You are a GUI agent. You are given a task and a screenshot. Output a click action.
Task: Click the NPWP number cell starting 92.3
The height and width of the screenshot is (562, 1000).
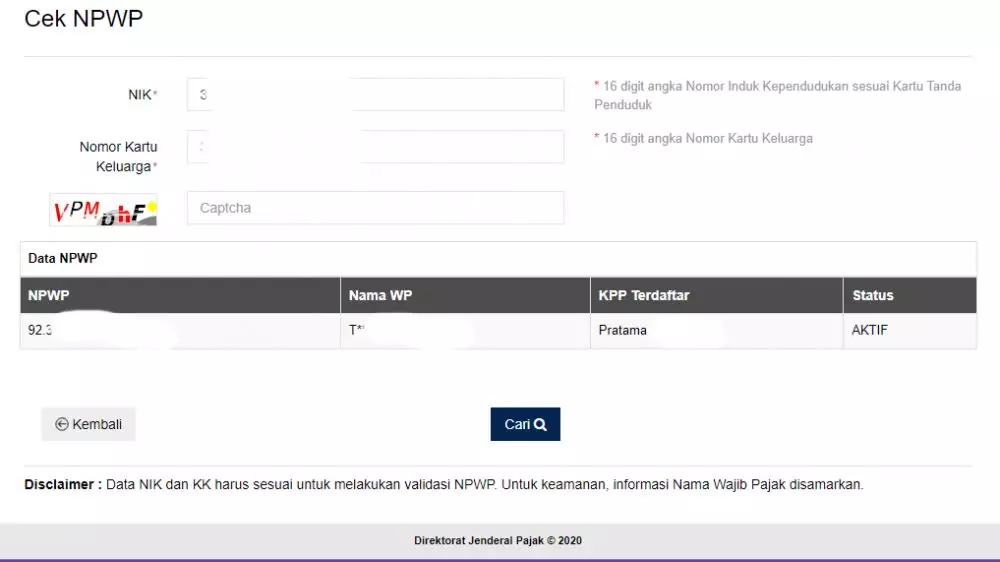click(x=41, y=330)
